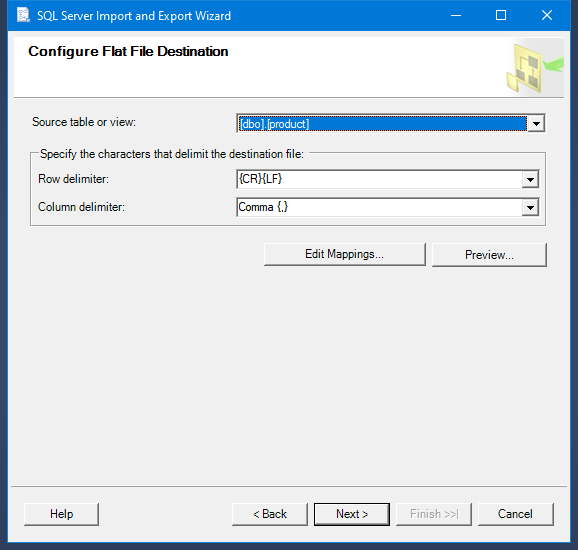Maximize the wizard window
Screen dimensions: 578x550
(501, 15)
